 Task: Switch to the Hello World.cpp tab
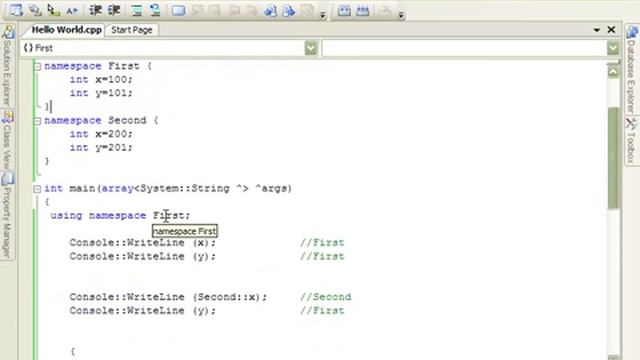coord(66,30)
